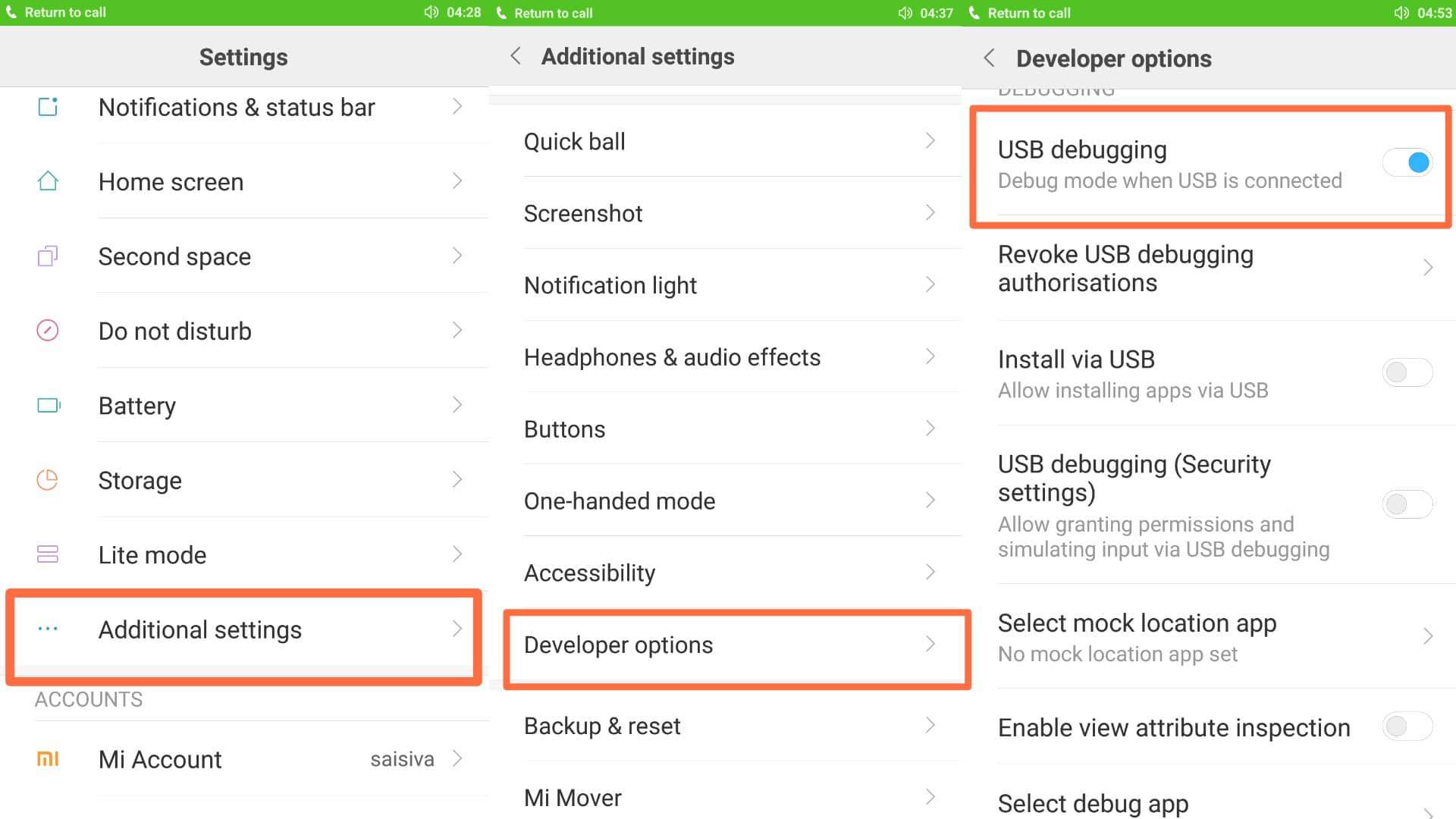Click the Second space icon
Image resolution: width=1456 pixels, height=819 pixels.
point(49,256)
